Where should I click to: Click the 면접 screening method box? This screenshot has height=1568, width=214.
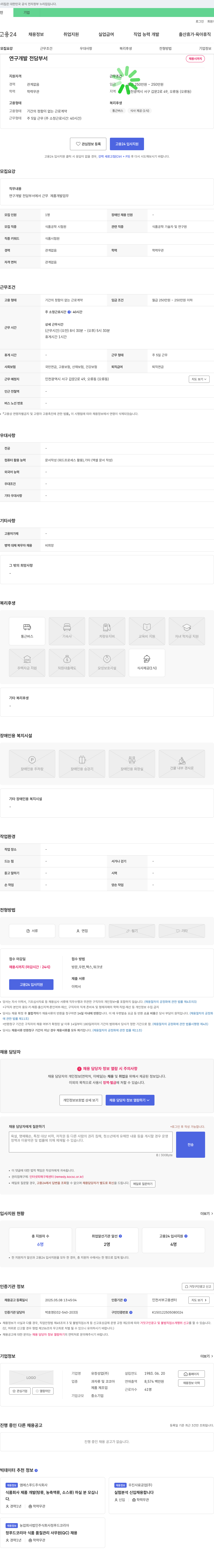(82, 931)
